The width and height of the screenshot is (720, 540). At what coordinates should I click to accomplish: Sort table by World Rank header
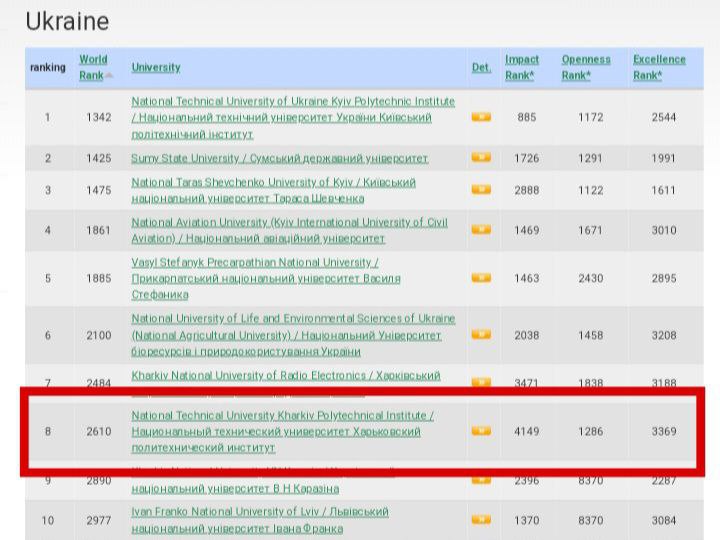(x=93, y=67)
